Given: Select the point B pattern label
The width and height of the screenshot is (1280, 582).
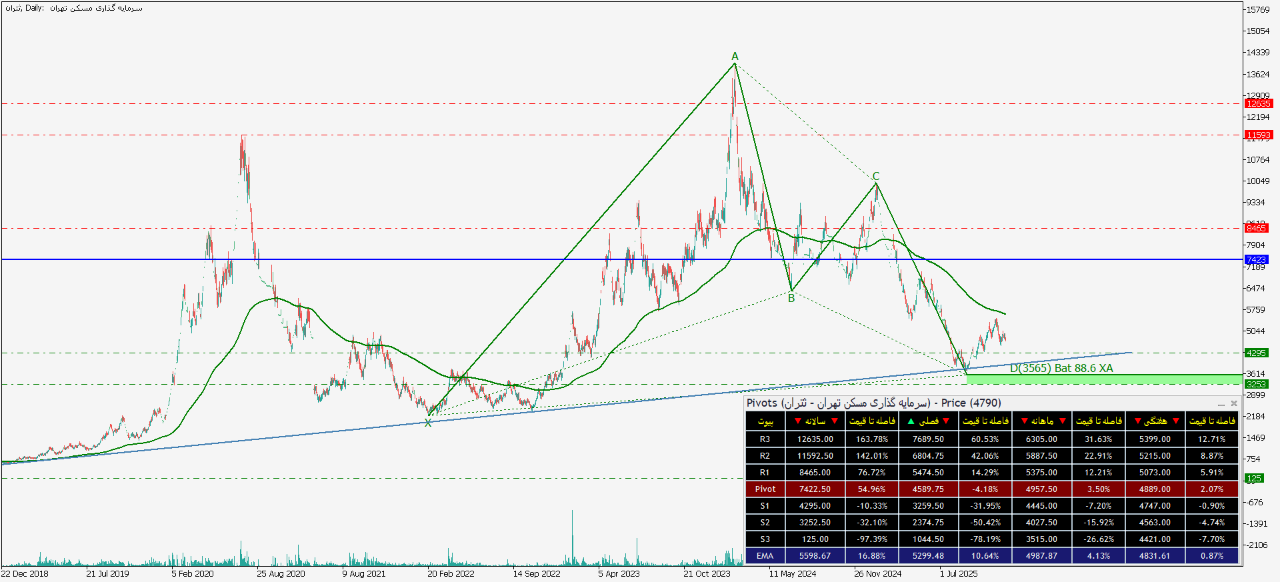Looking at the screenshot, I should coord(791,297).
